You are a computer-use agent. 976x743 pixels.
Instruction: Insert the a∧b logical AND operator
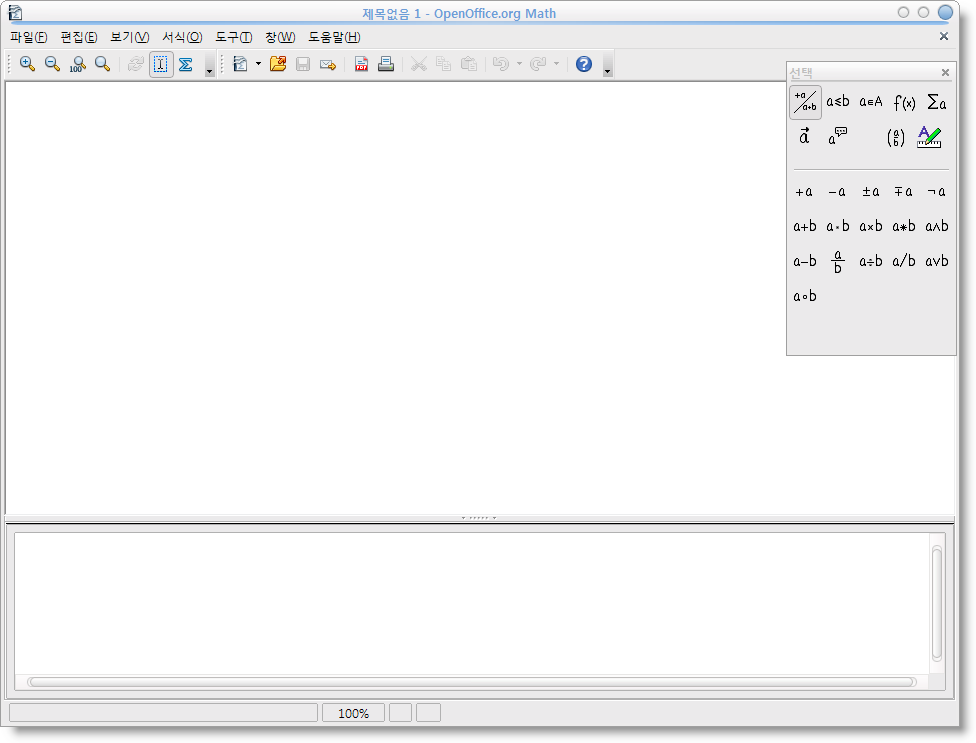coord(937,227)
